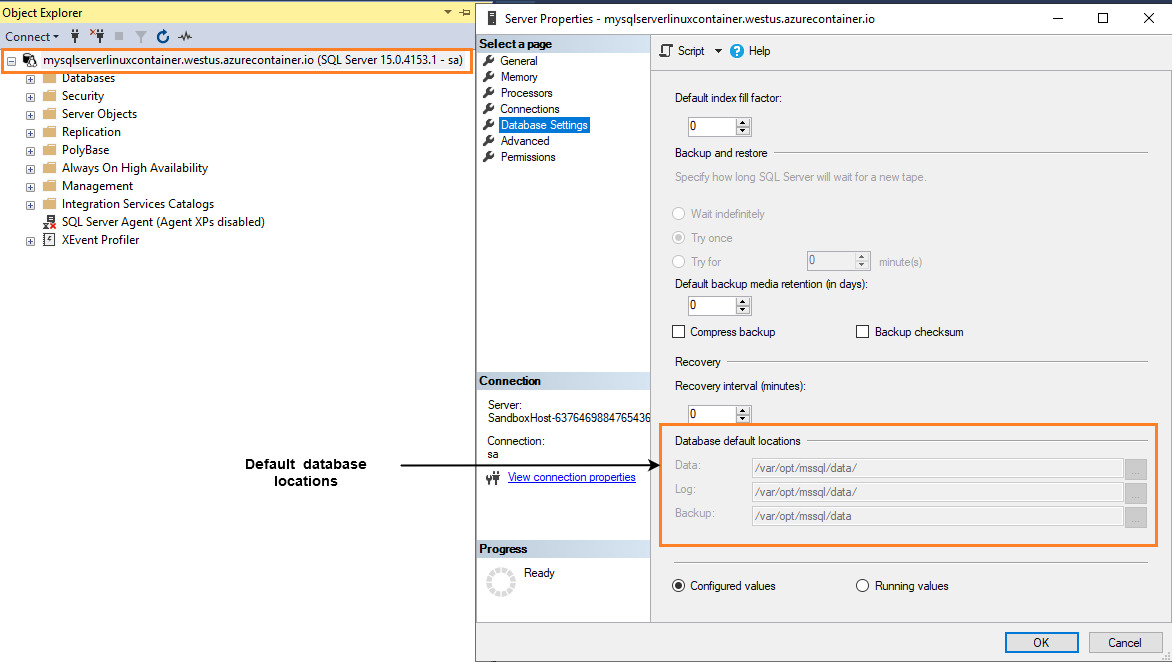This screenshot has height=663, width=1173.
Task: Click the Filter icon in Object Explorer
Action: 141,36
